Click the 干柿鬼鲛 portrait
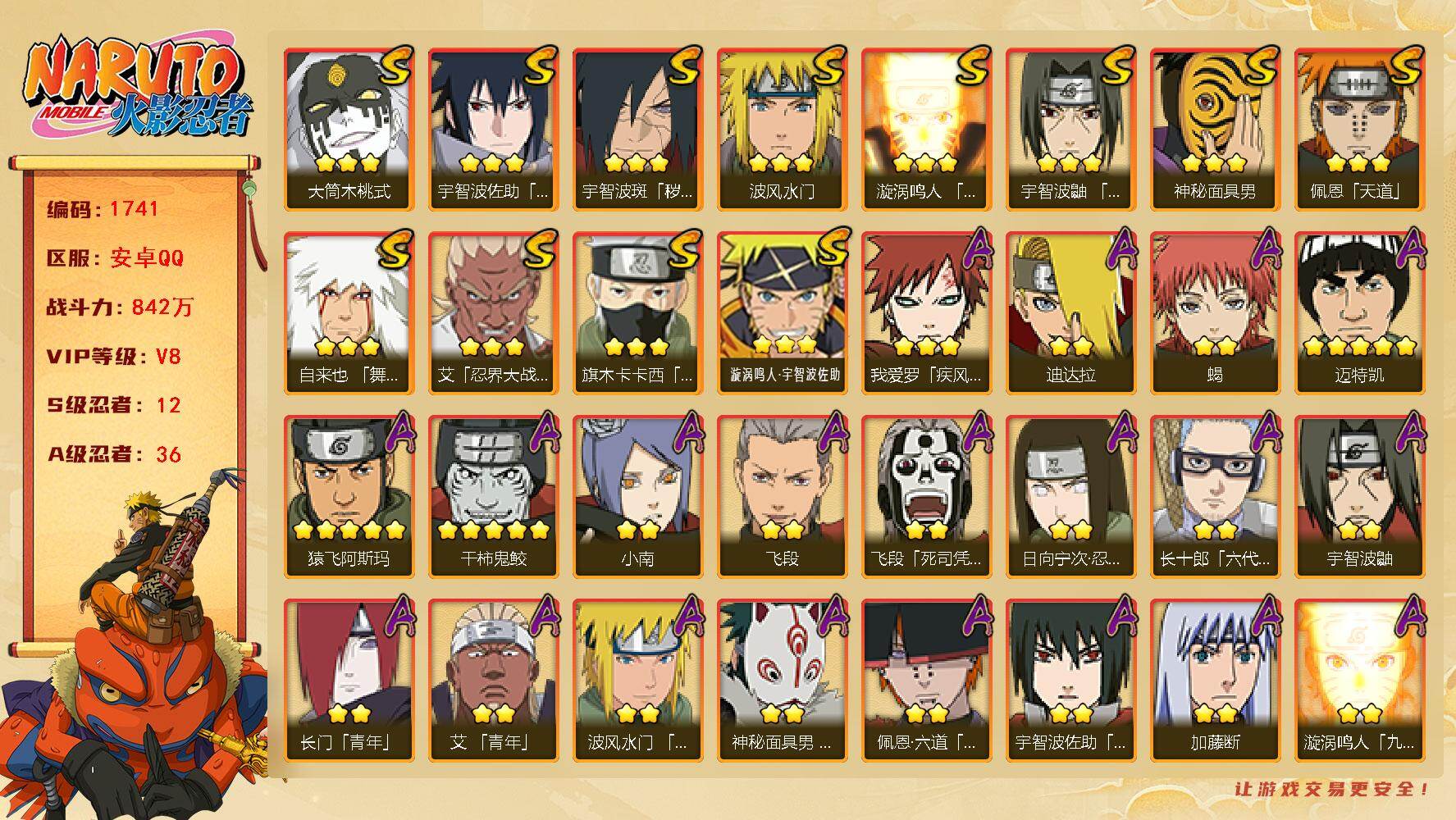 coord(493,496)
